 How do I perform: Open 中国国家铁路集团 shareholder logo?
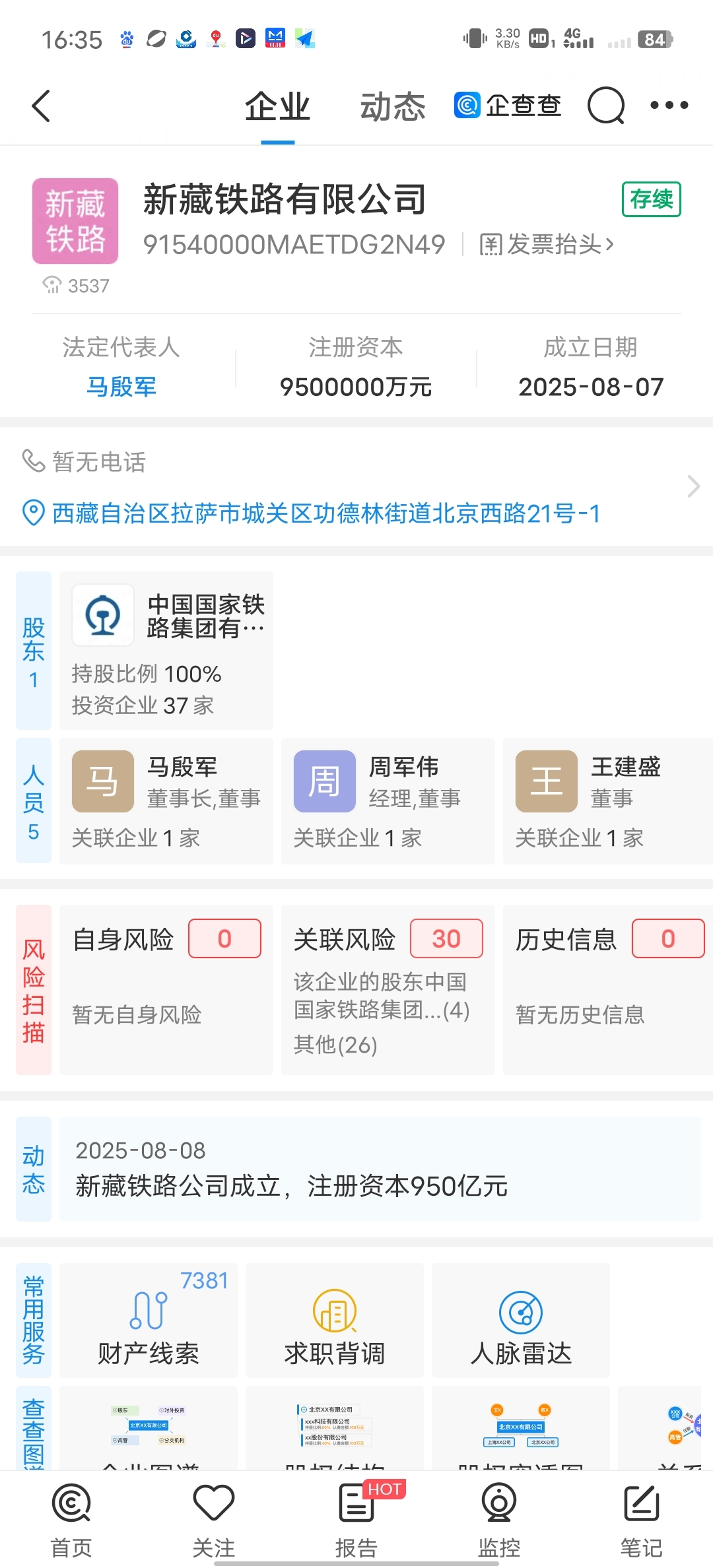click(x=103, y=615)
